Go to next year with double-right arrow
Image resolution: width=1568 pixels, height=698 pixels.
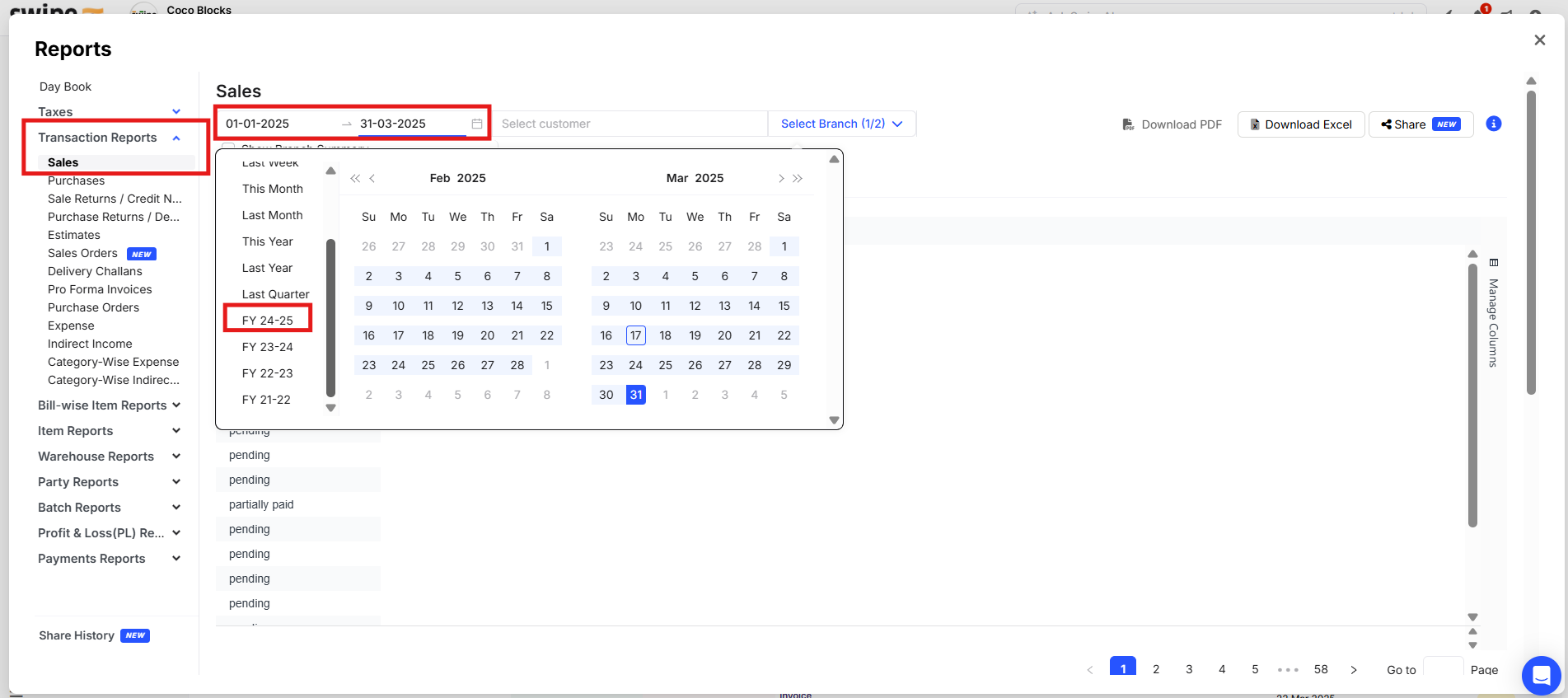point(798,178)
